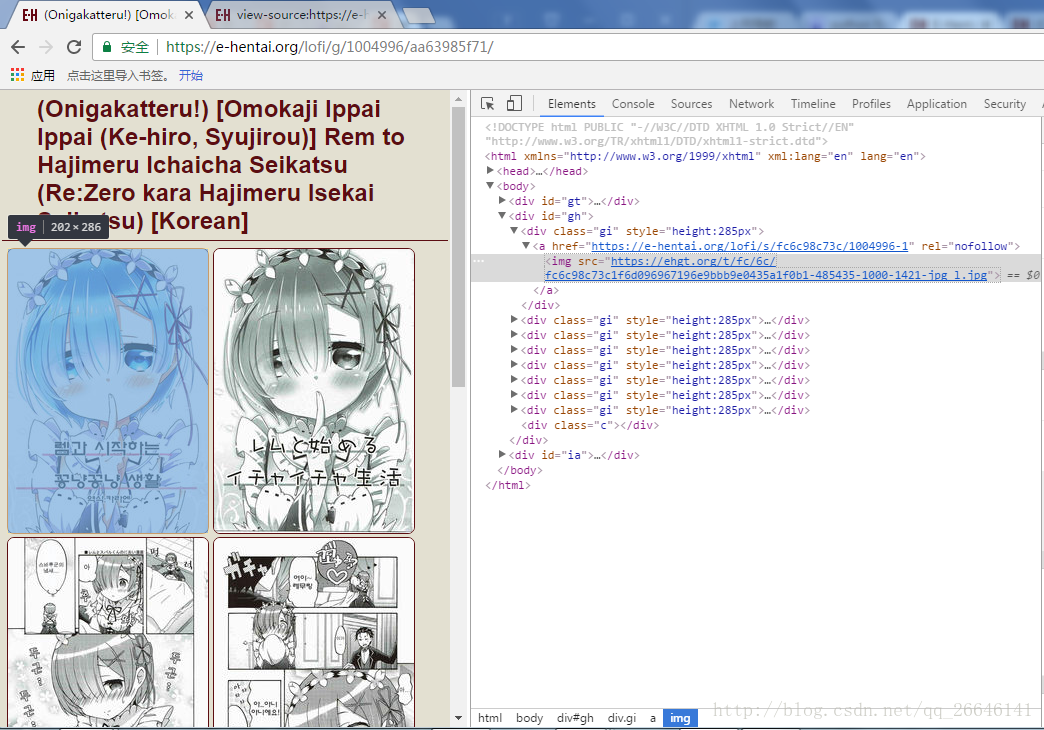Switch to the Security tab
The height and width of the screenshot is (730, 1044).
(x=1005, y=104)
